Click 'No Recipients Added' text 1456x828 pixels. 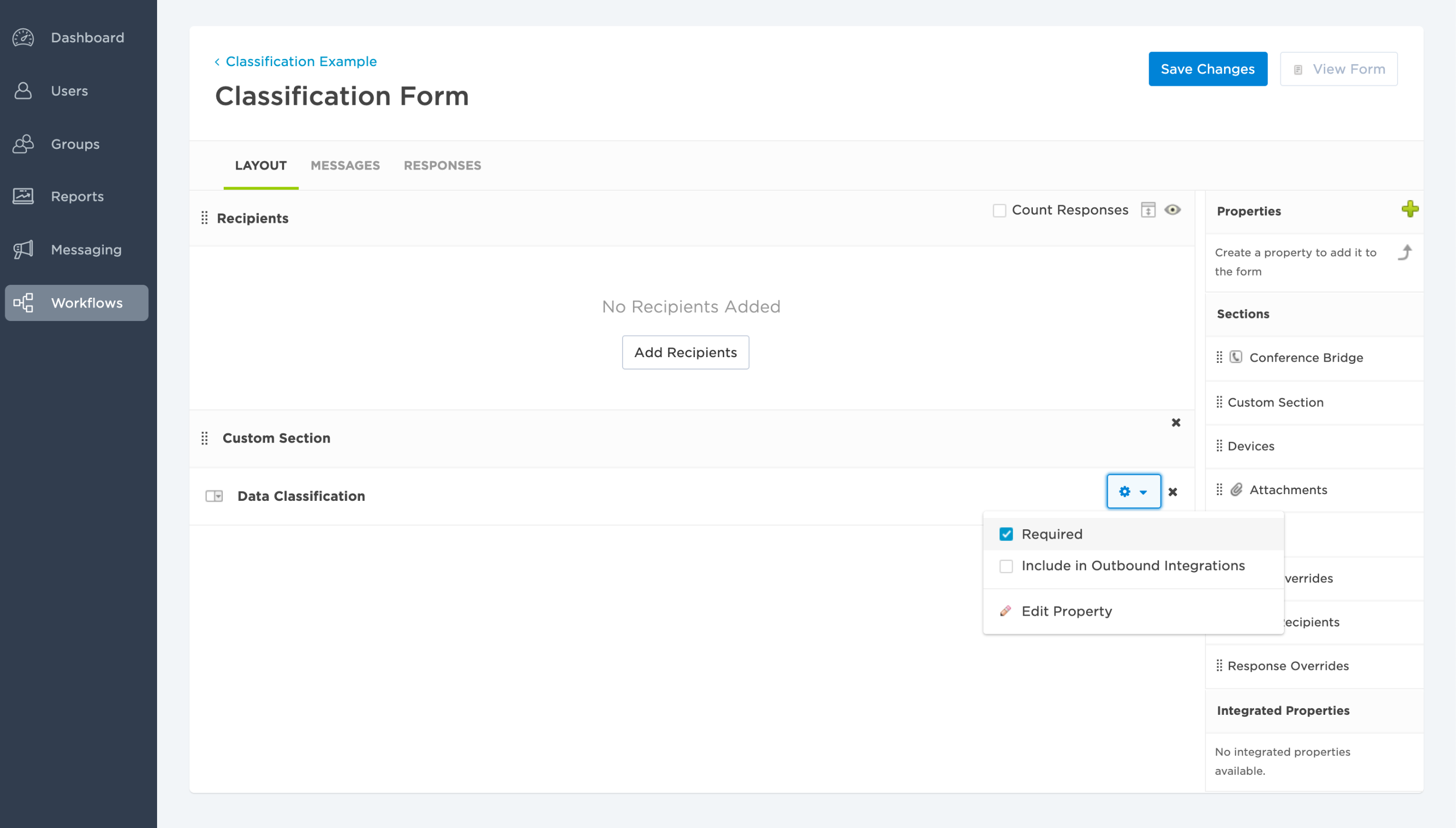tap(691, 306)
